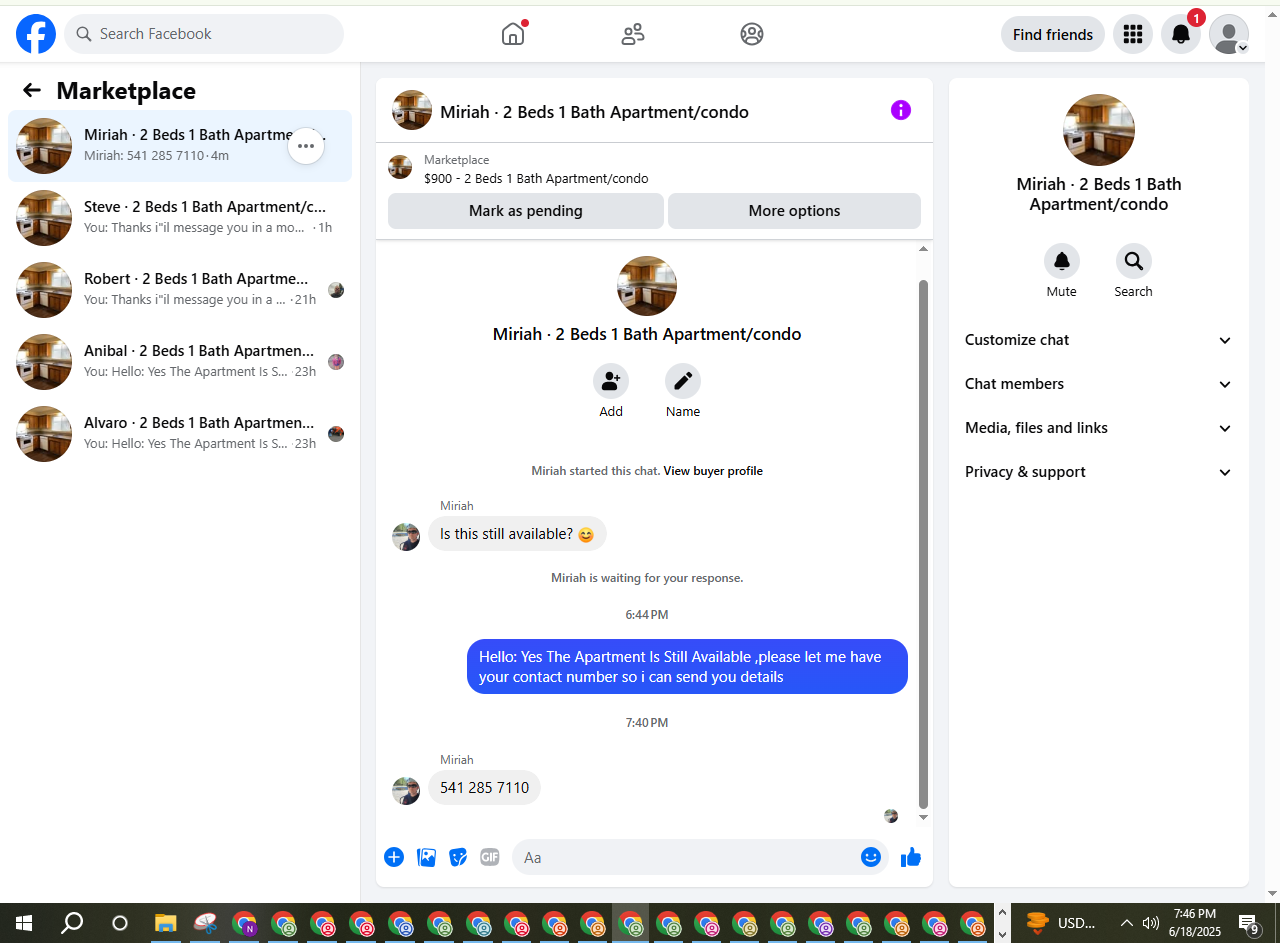Click the listing thumbnail in chat header
The height and width of the screenshot is (943, 1280).
412,110
